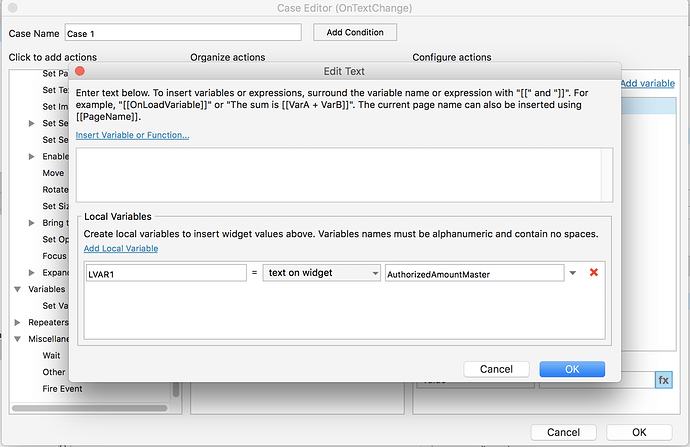
Task: Close the Edit Text dialog
Action: point(80,71)
